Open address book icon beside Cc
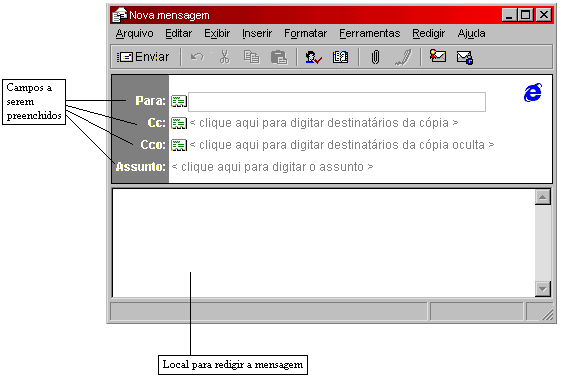 [x=179, y=123]
